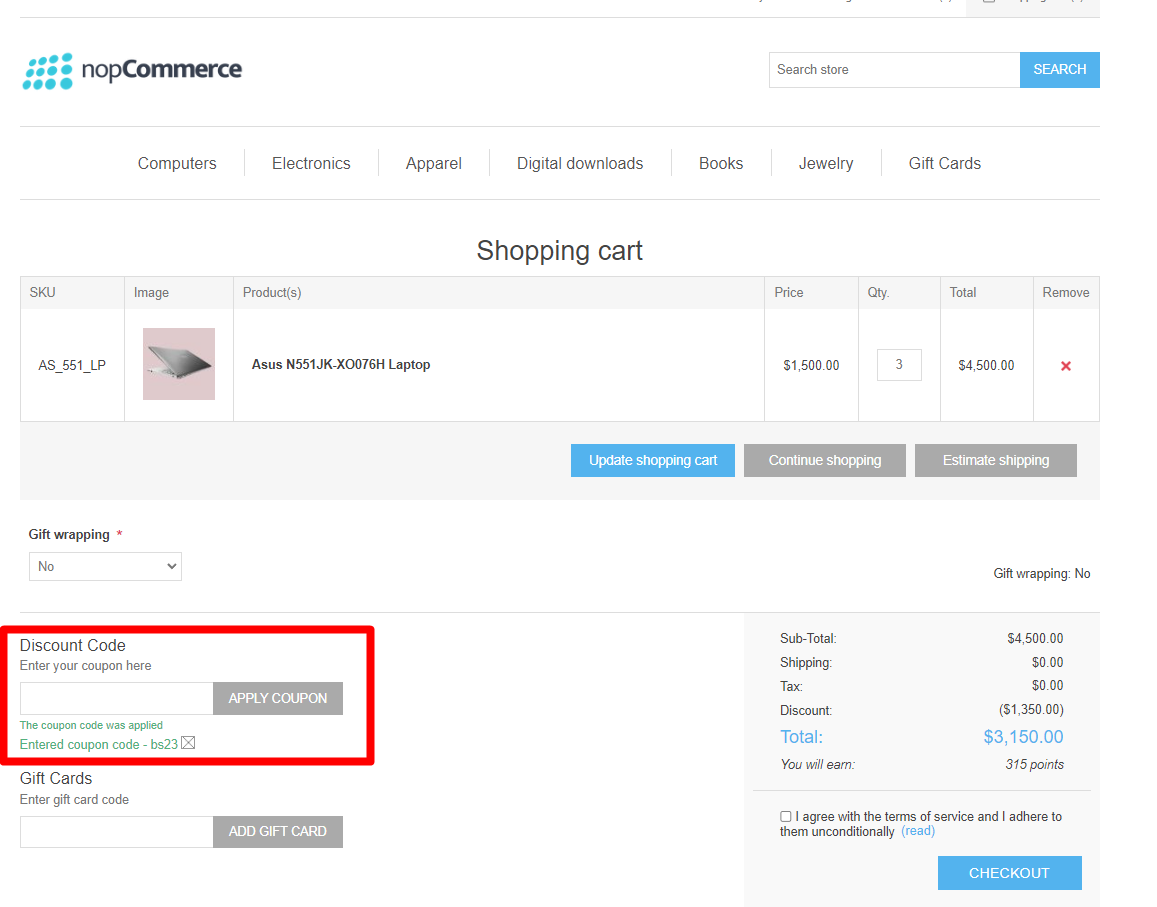Focus the Search store input field
Viewport: 1157px width, 907px height.
click(894, 70)
